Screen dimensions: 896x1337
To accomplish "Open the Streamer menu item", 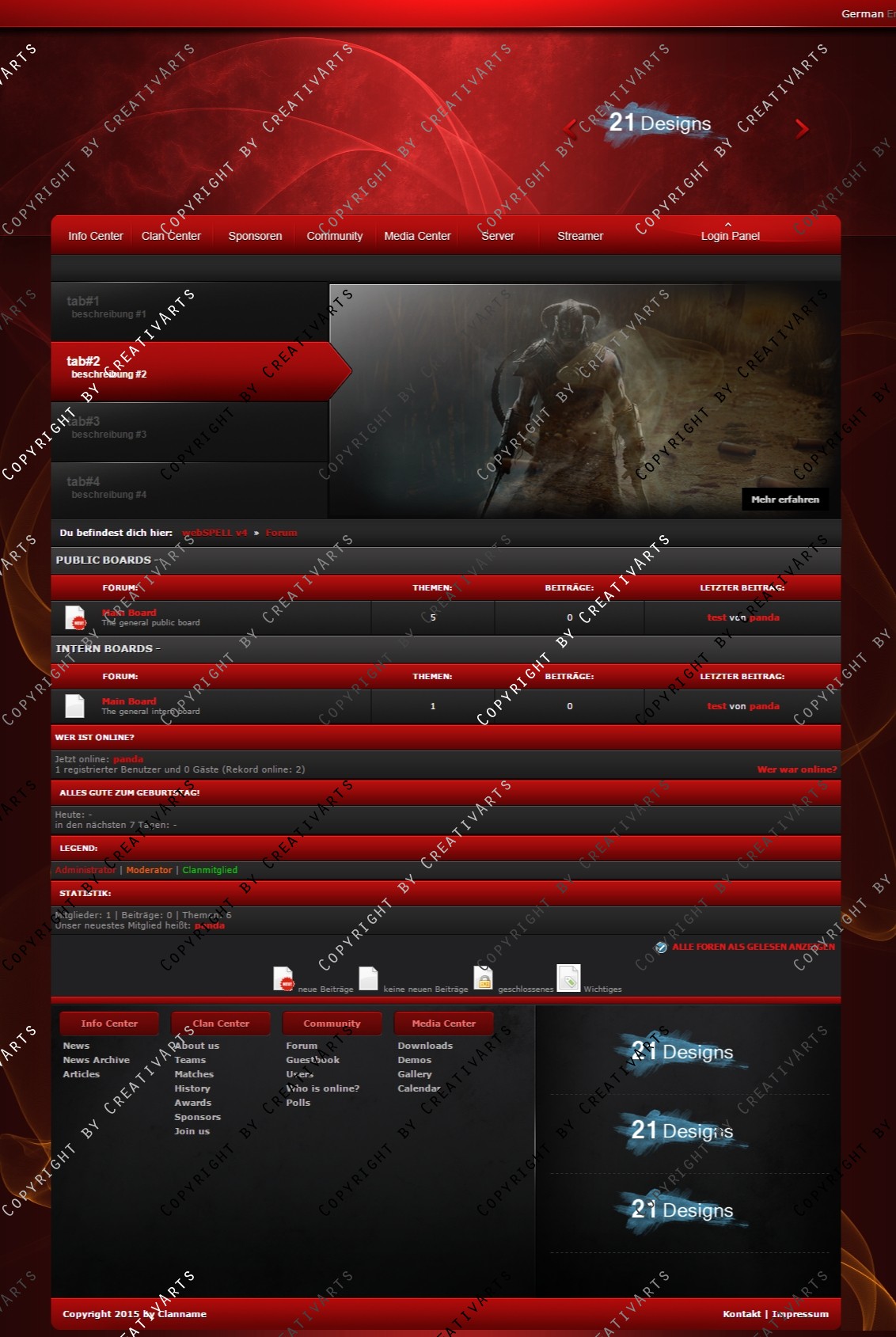I will point(580,236).
